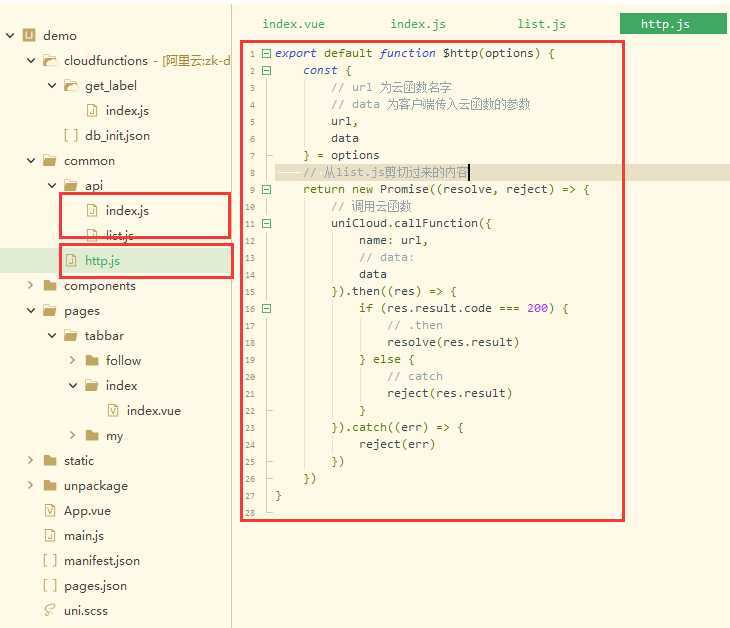Collapse the tabbar folder chevron
730x628 pixels.
point(52,335)
